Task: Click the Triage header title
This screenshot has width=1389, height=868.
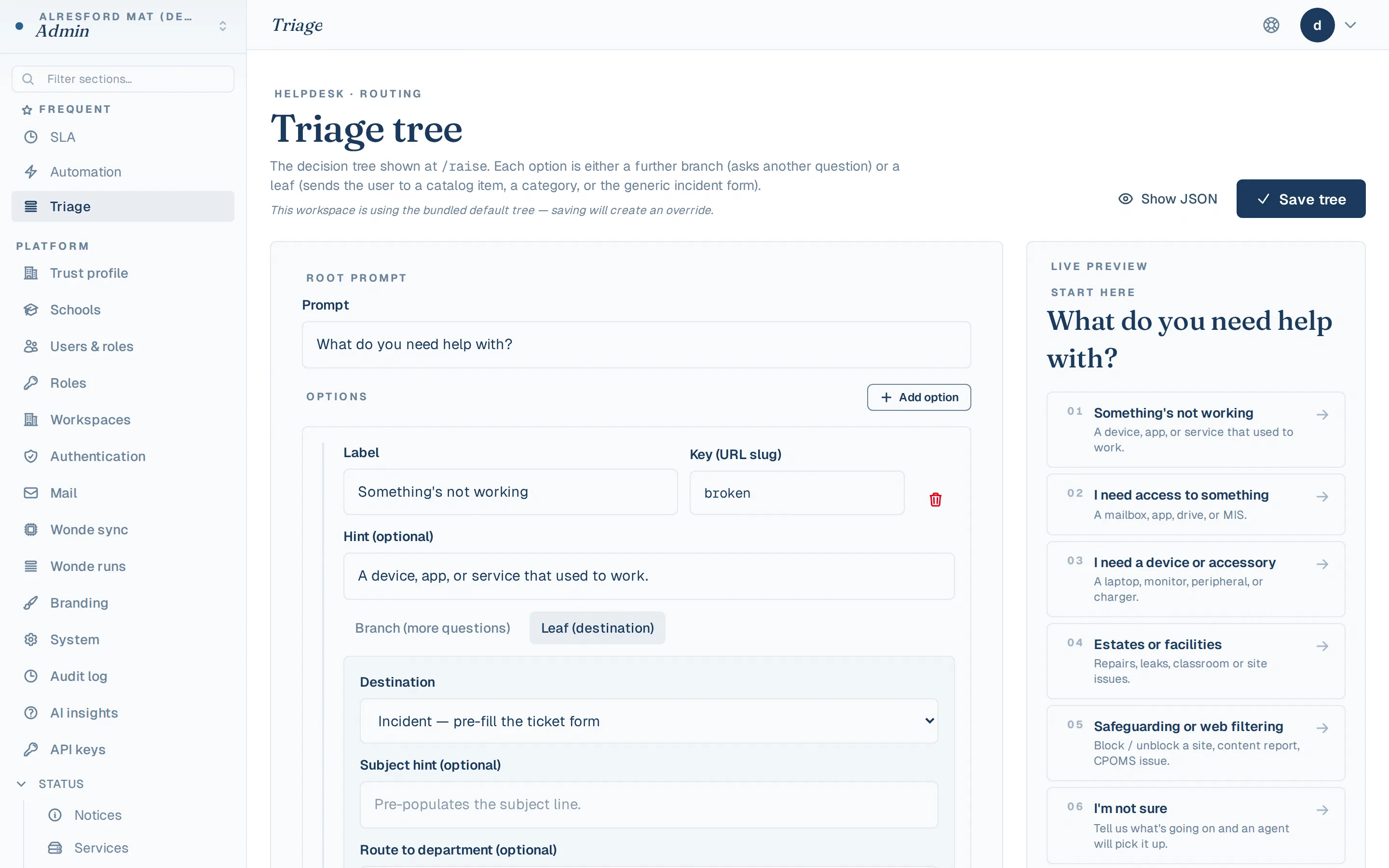Action: point(297,25)
